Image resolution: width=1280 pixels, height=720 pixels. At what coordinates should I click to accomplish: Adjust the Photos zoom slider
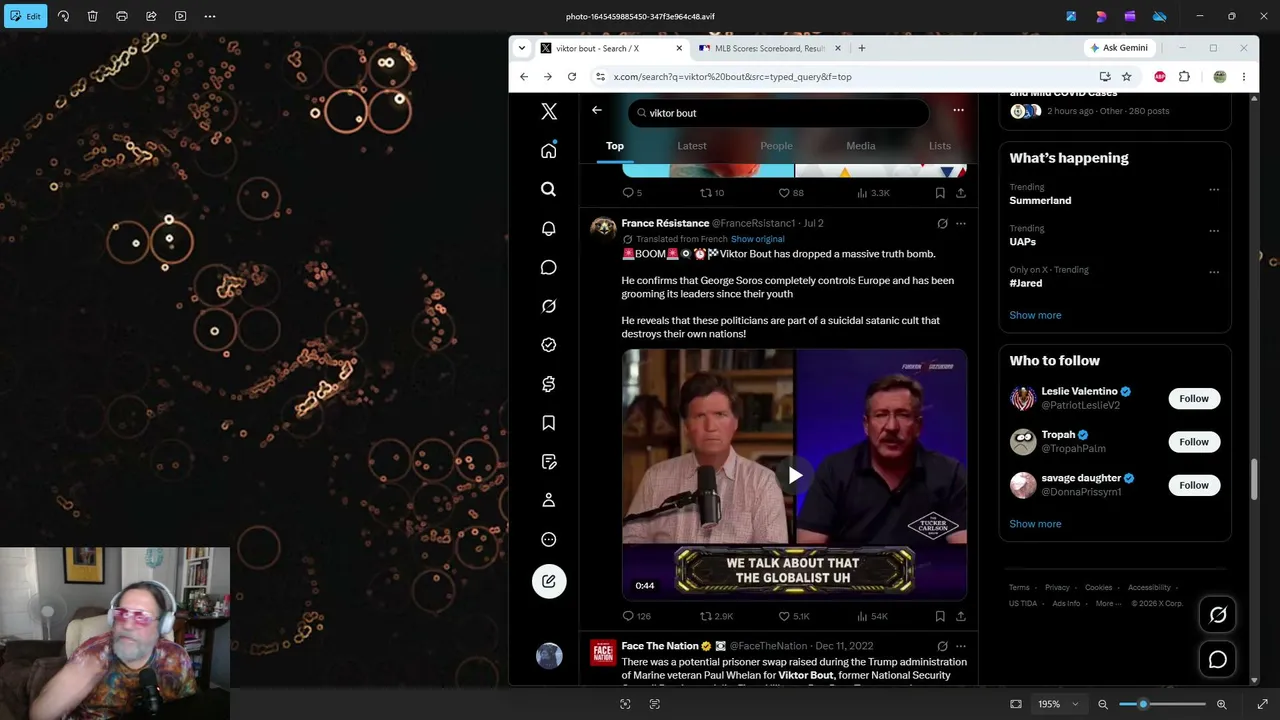click(1162, 704)
